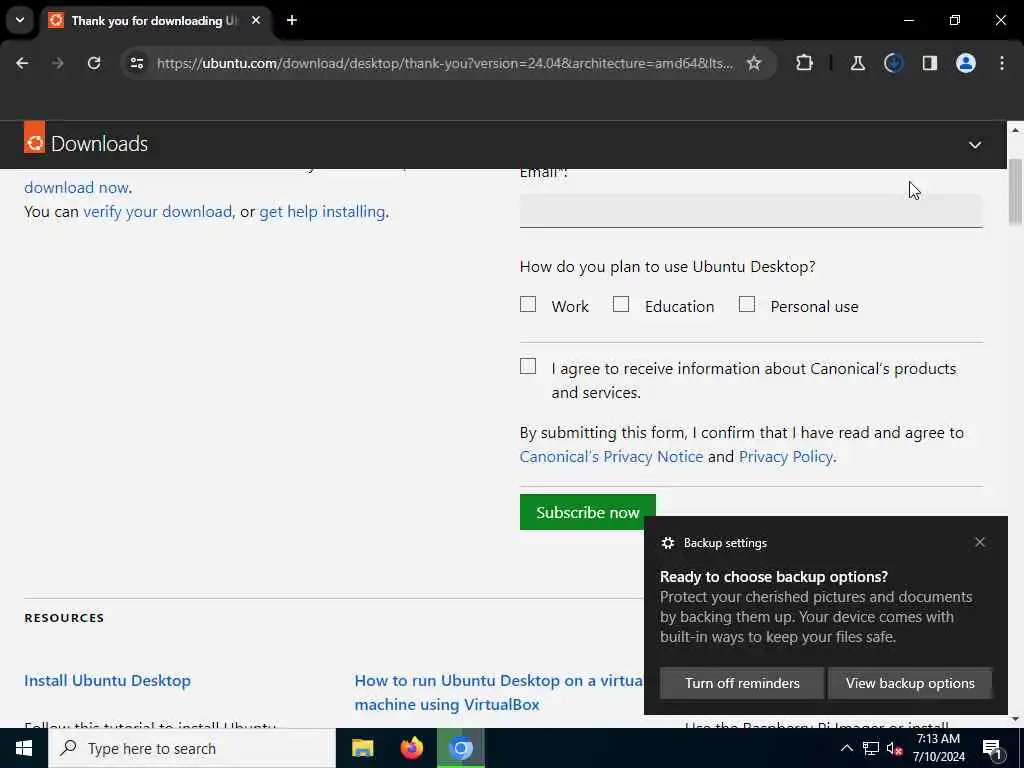Check the Personal use checkbox
This screenshot has width=1024, height=768.
746,304
